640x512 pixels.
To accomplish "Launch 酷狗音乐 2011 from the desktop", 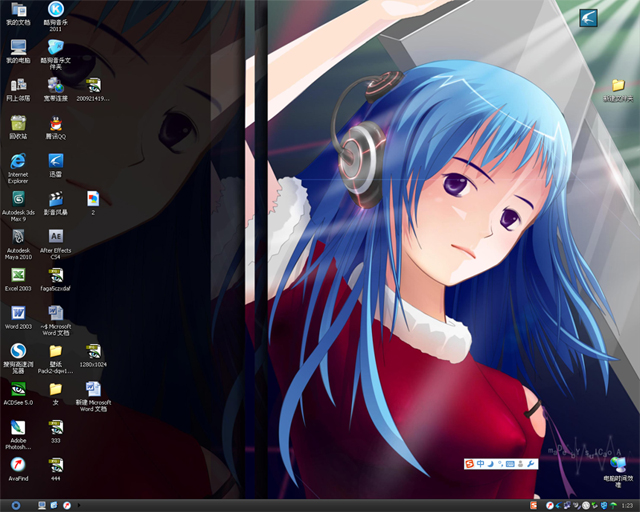I will pos(56,16).
